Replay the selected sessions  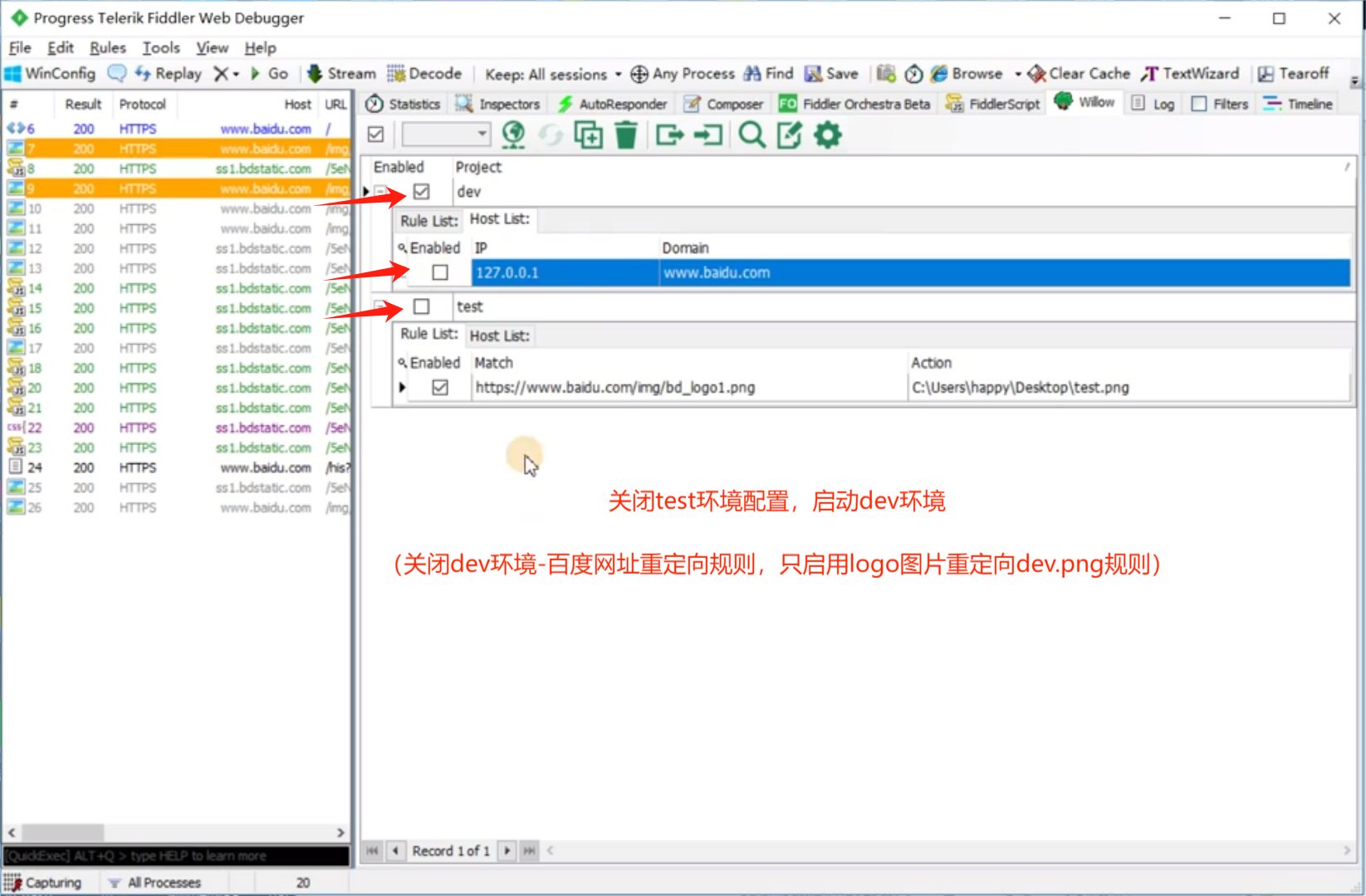click(168, 74)
